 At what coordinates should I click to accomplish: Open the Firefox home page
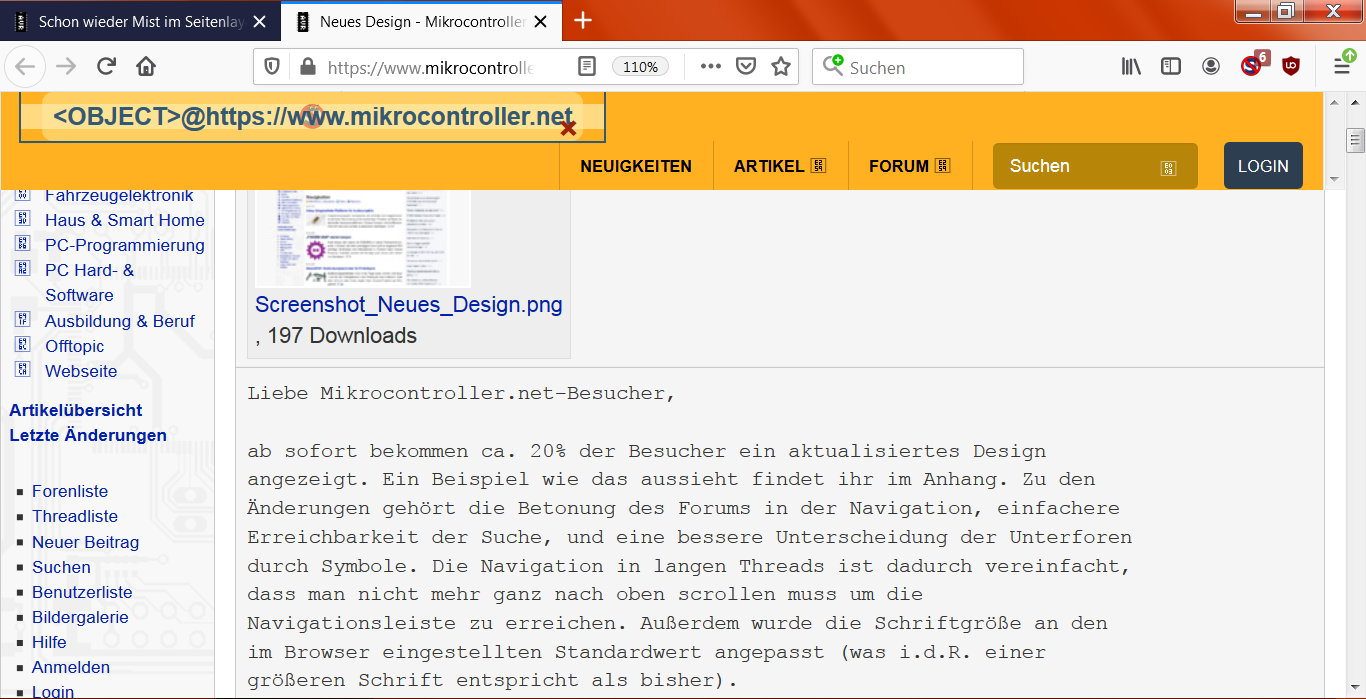[146, 67]
